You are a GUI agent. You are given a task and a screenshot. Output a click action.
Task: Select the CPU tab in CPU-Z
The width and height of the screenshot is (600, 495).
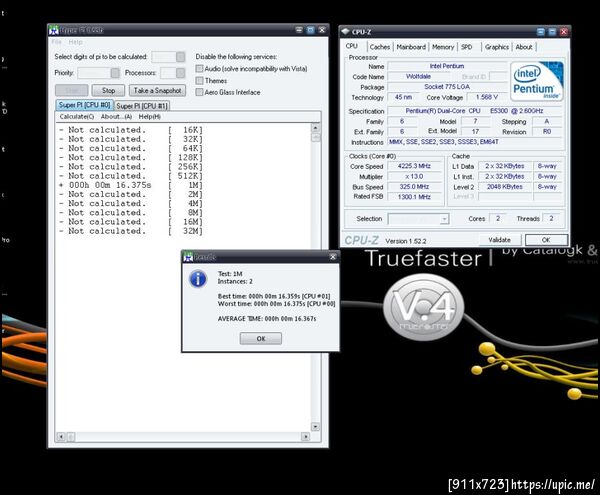(x=352, y=46)
